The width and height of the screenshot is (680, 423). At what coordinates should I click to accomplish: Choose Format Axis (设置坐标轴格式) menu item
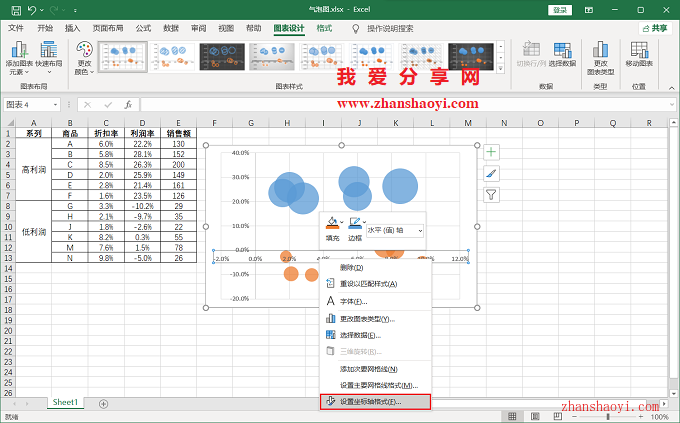tap(375, 402)
